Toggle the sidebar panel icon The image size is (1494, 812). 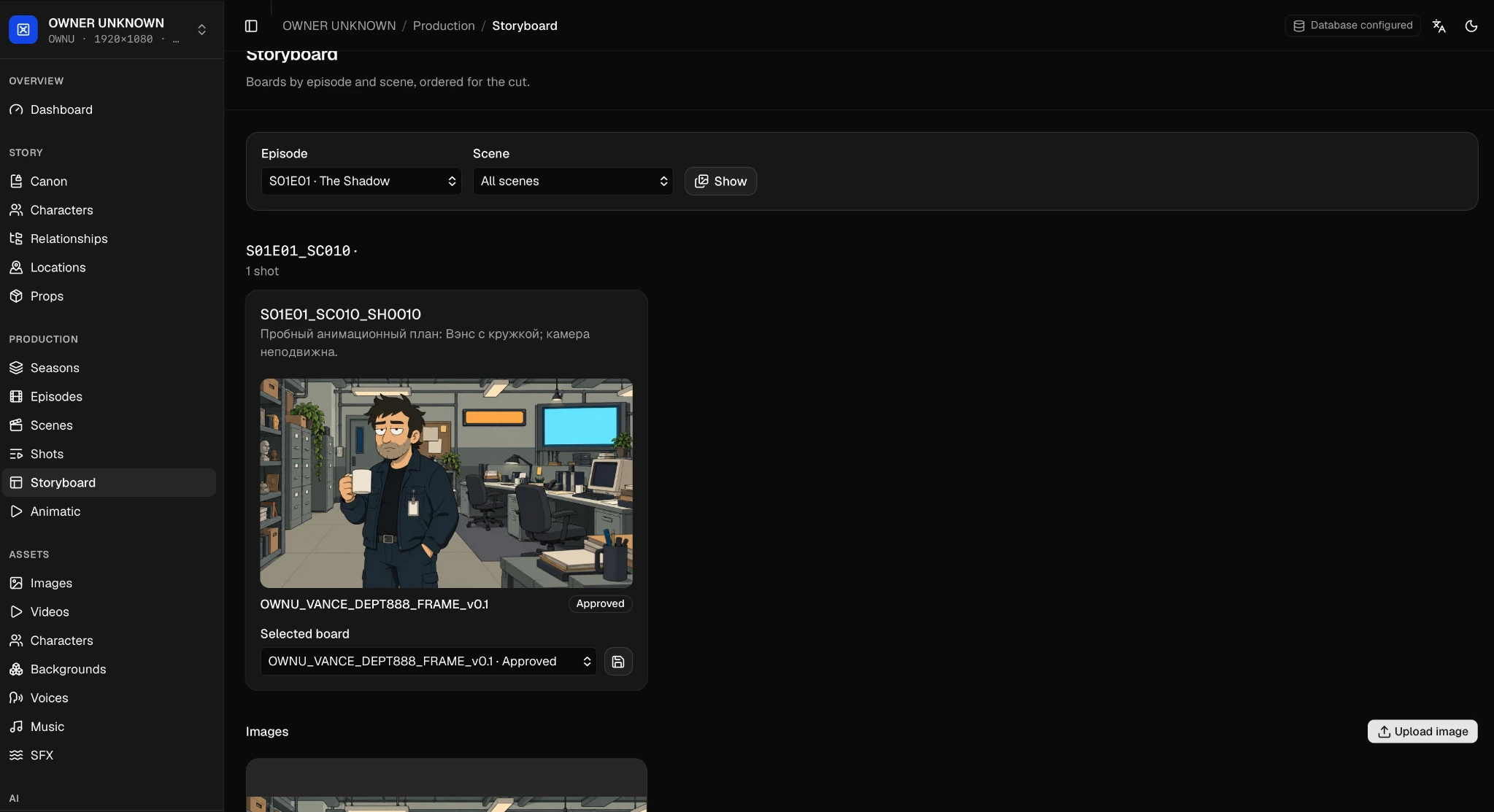251,26
